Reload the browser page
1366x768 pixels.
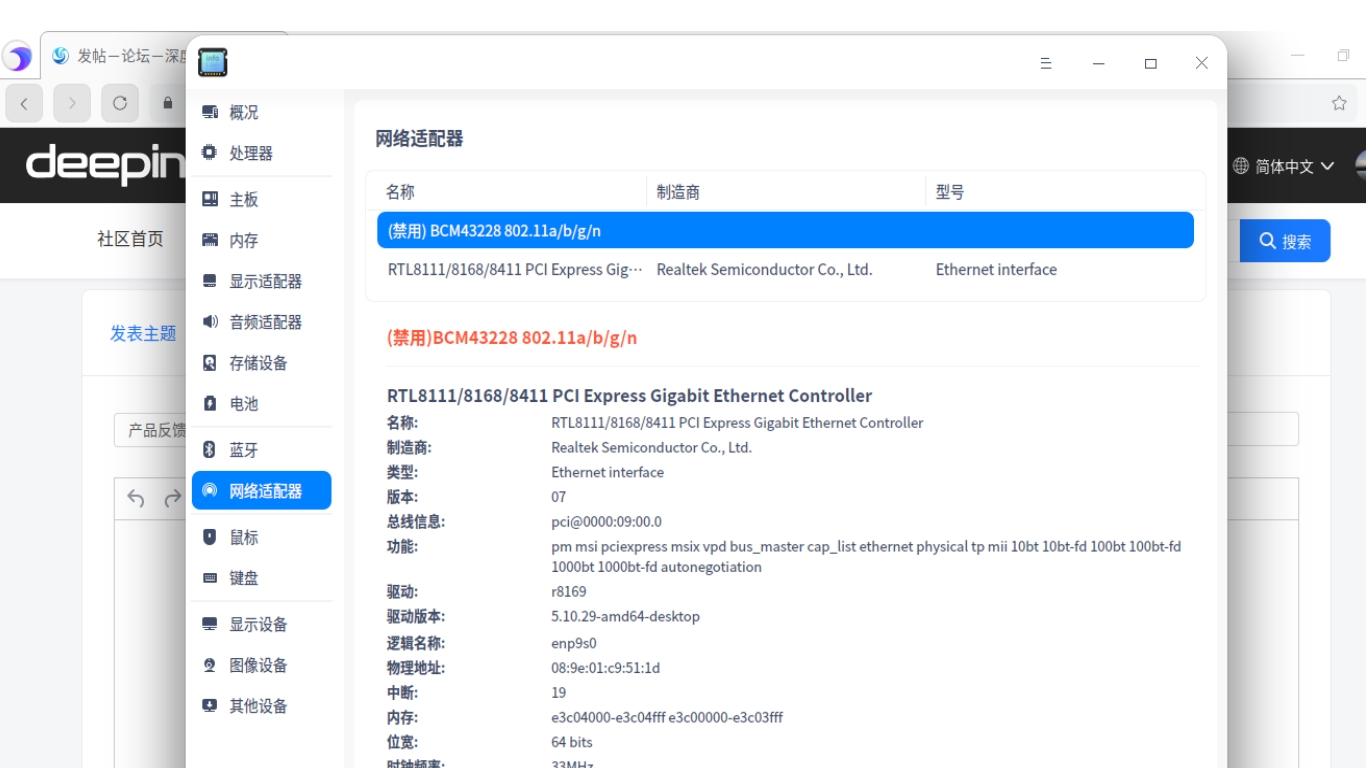(x=120, y=103)
